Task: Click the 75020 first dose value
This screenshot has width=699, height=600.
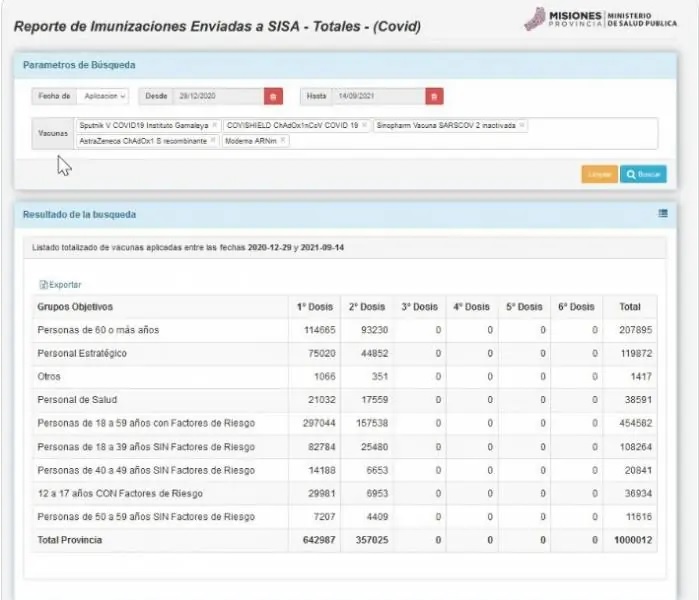Action: (322, 353)
